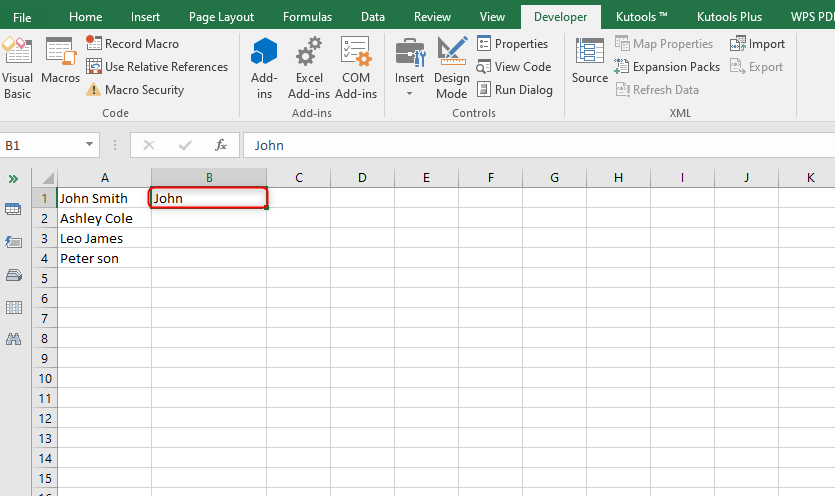Screen dimensions: 835x496
Task: Open the Visual Basic editor
Action: [17, 68]
